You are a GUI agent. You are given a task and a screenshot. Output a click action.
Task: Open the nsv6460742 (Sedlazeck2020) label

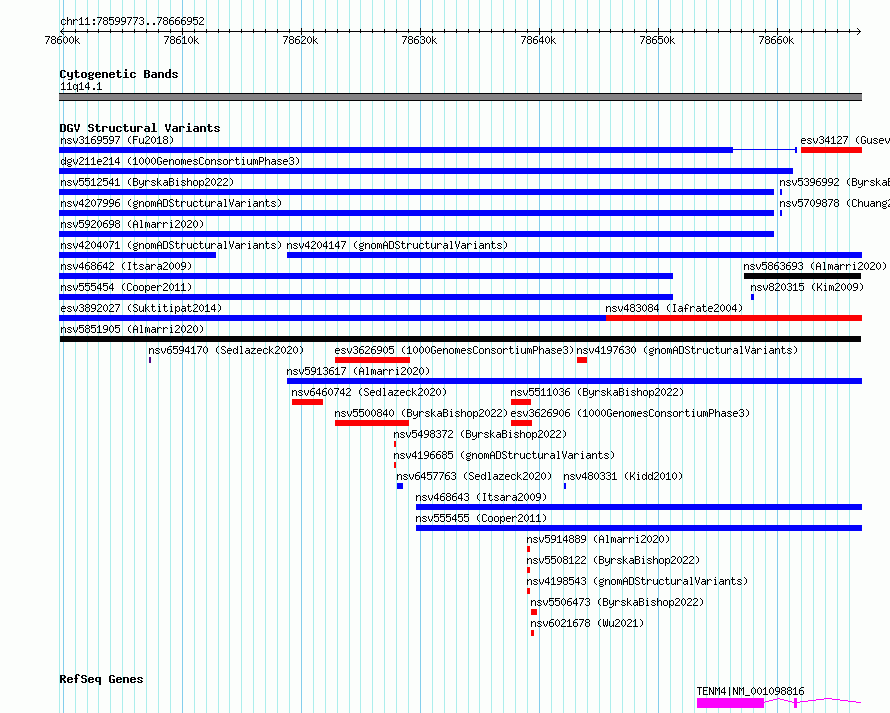(x=369, y=392)
